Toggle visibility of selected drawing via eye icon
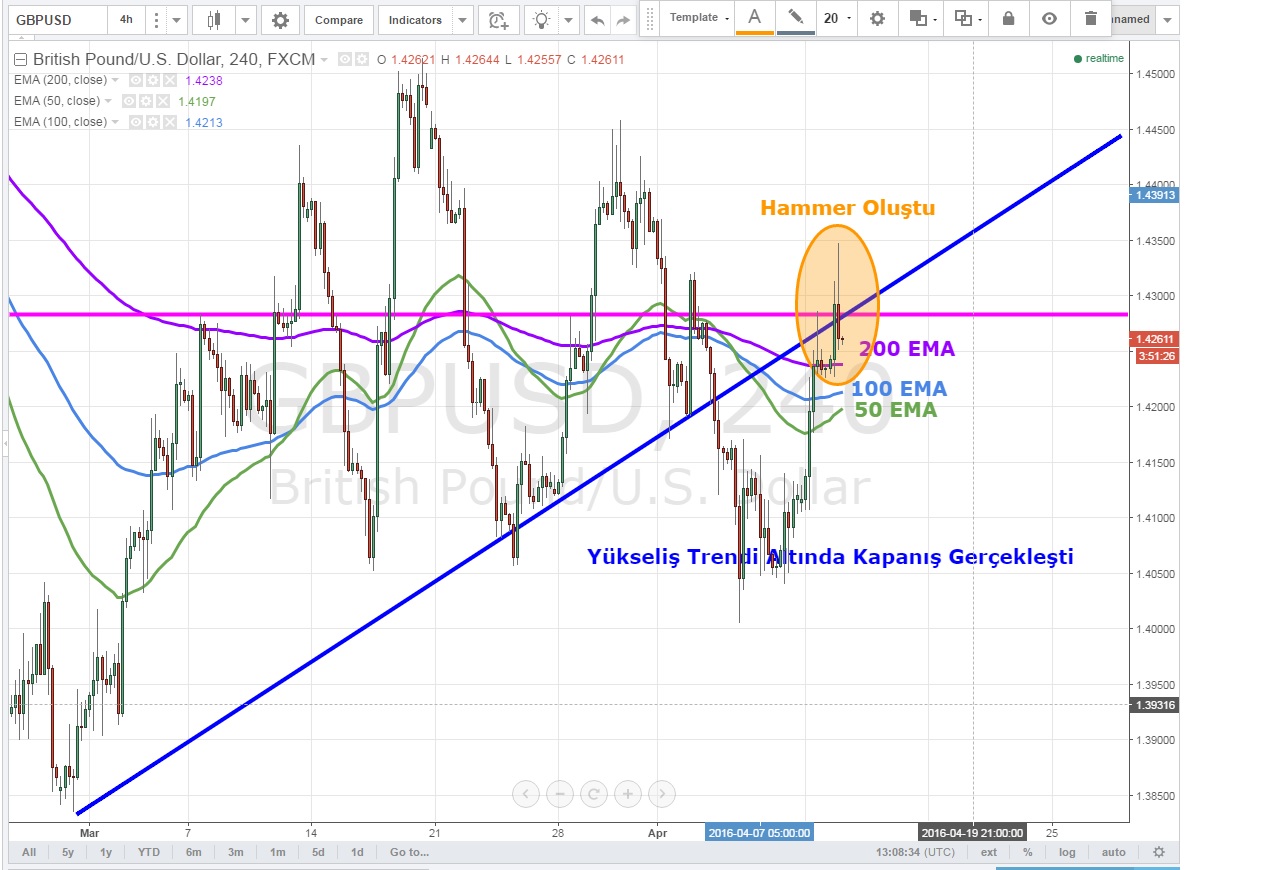 click(1049, 18)
